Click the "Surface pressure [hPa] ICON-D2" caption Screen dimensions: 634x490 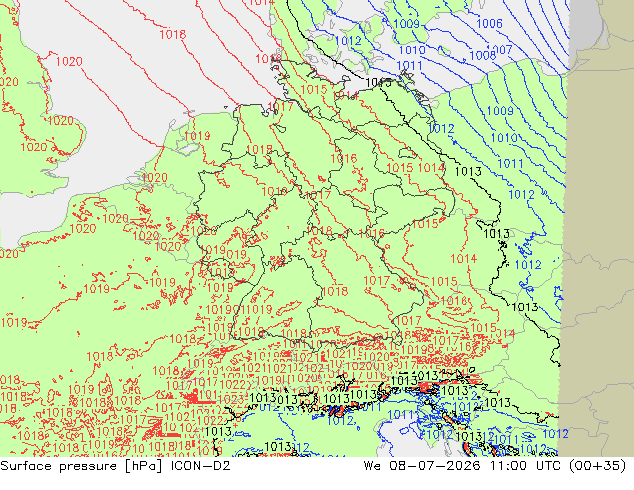[115, 466]
